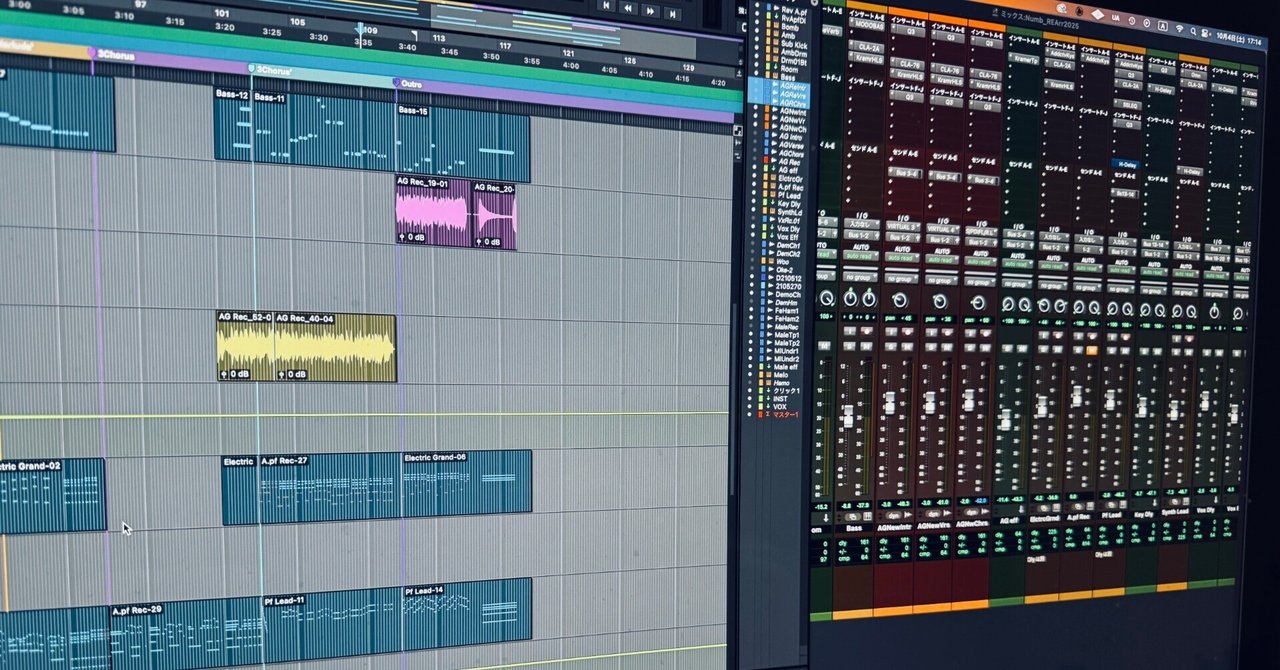Click the UA icon in the menu bar

click(x=1116, y=18)
